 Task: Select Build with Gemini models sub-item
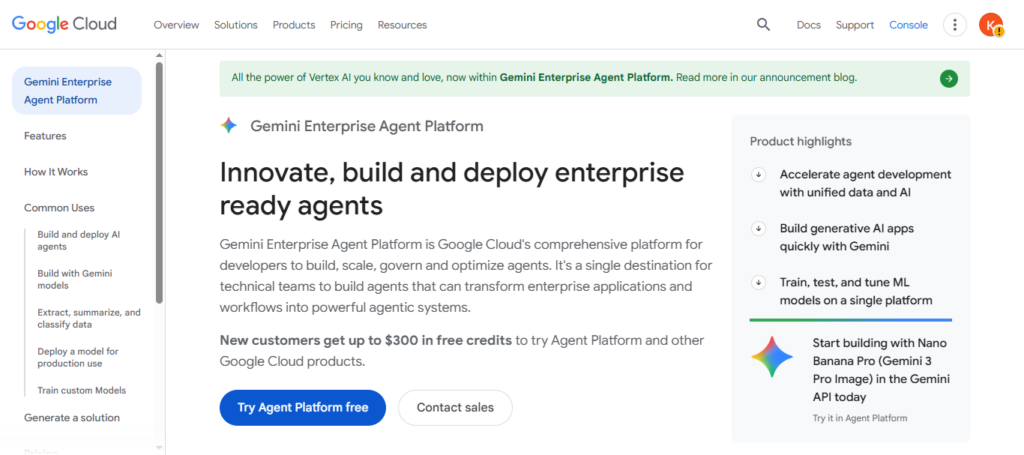75,279
